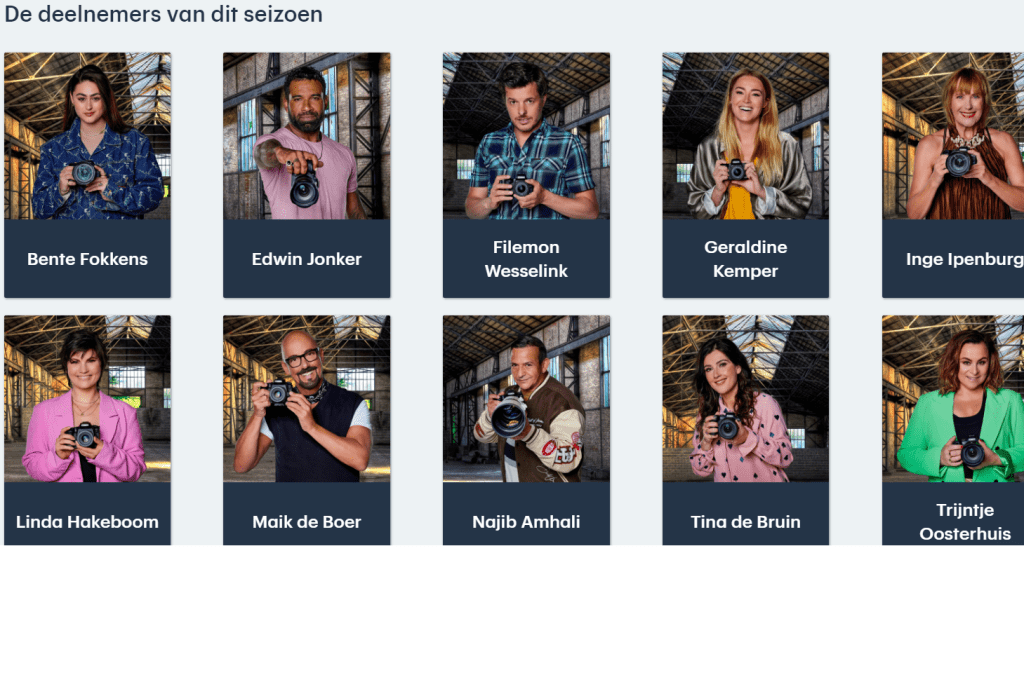Open Tina de Bruin's participant photo
Image resolution: width=1024 pixels, height=682 pixels.
tap(746, 399)
